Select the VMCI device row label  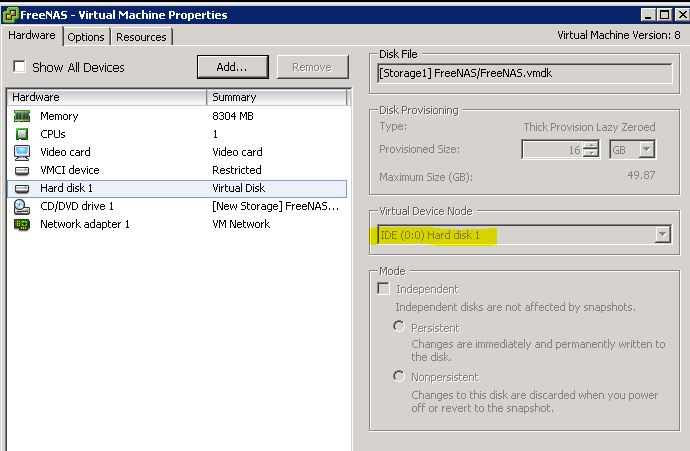coord(70,170)
